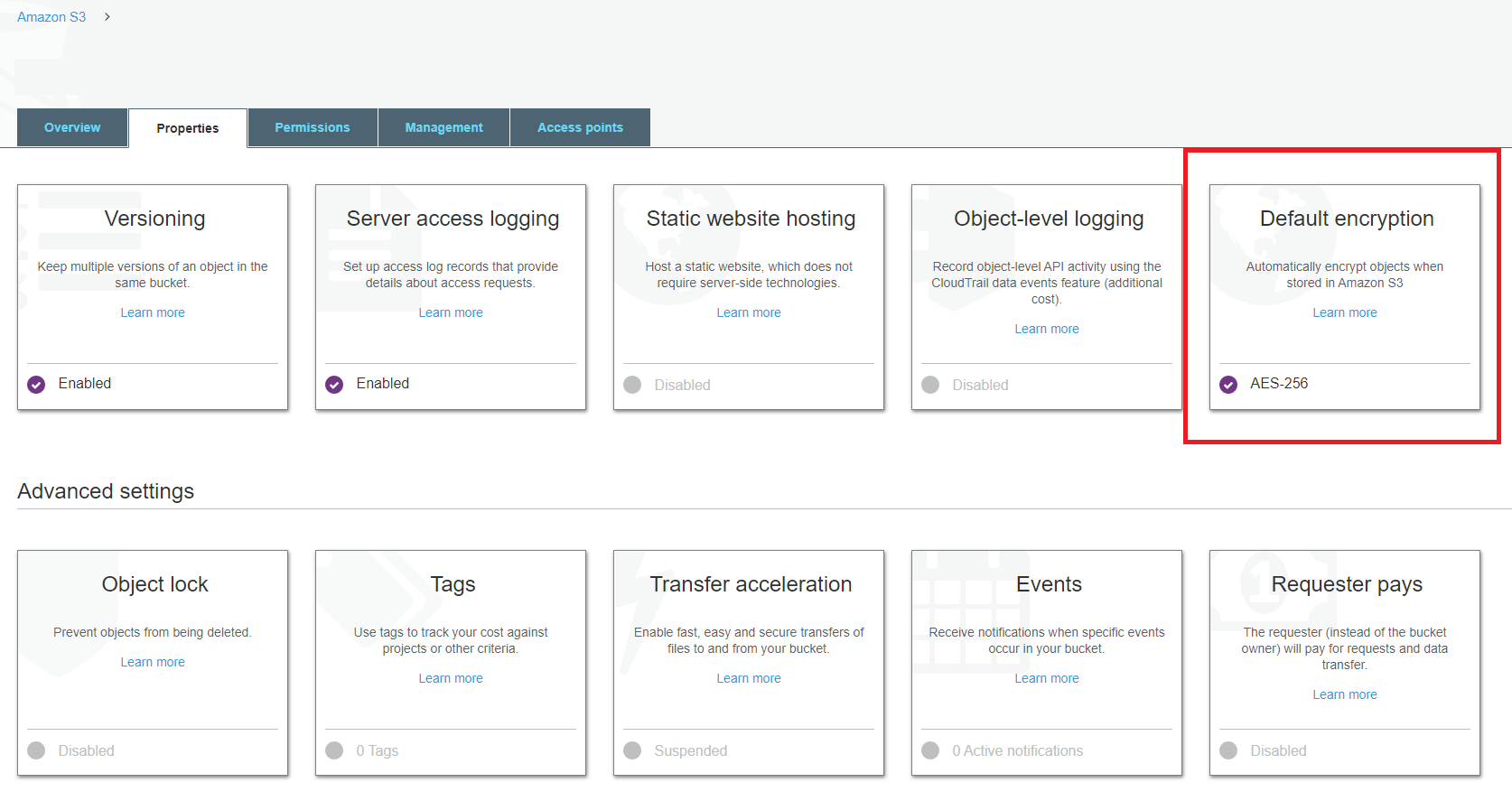Click 'Receive notifications when specific events' description

[1047, 640]
